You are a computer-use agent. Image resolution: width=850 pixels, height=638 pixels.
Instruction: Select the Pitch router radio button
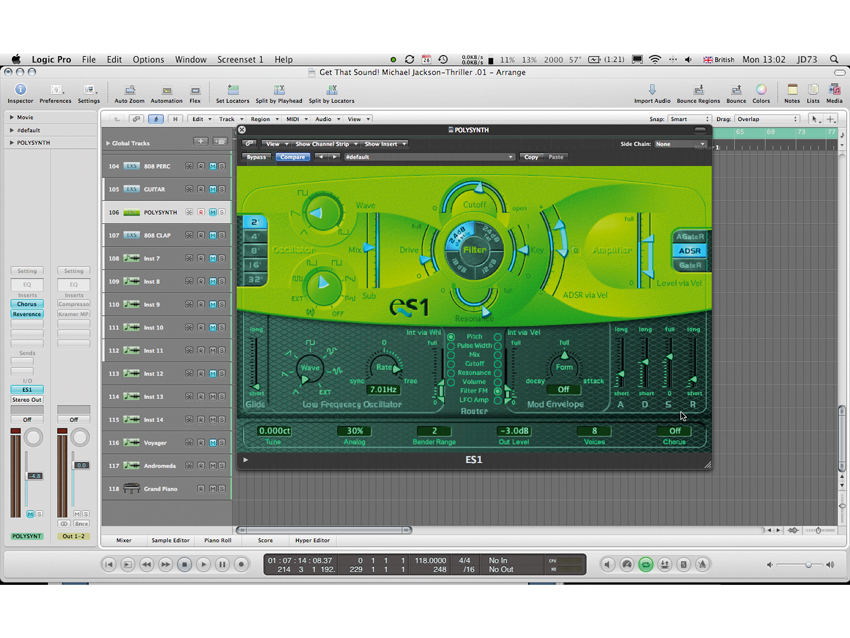pos(450,337)
